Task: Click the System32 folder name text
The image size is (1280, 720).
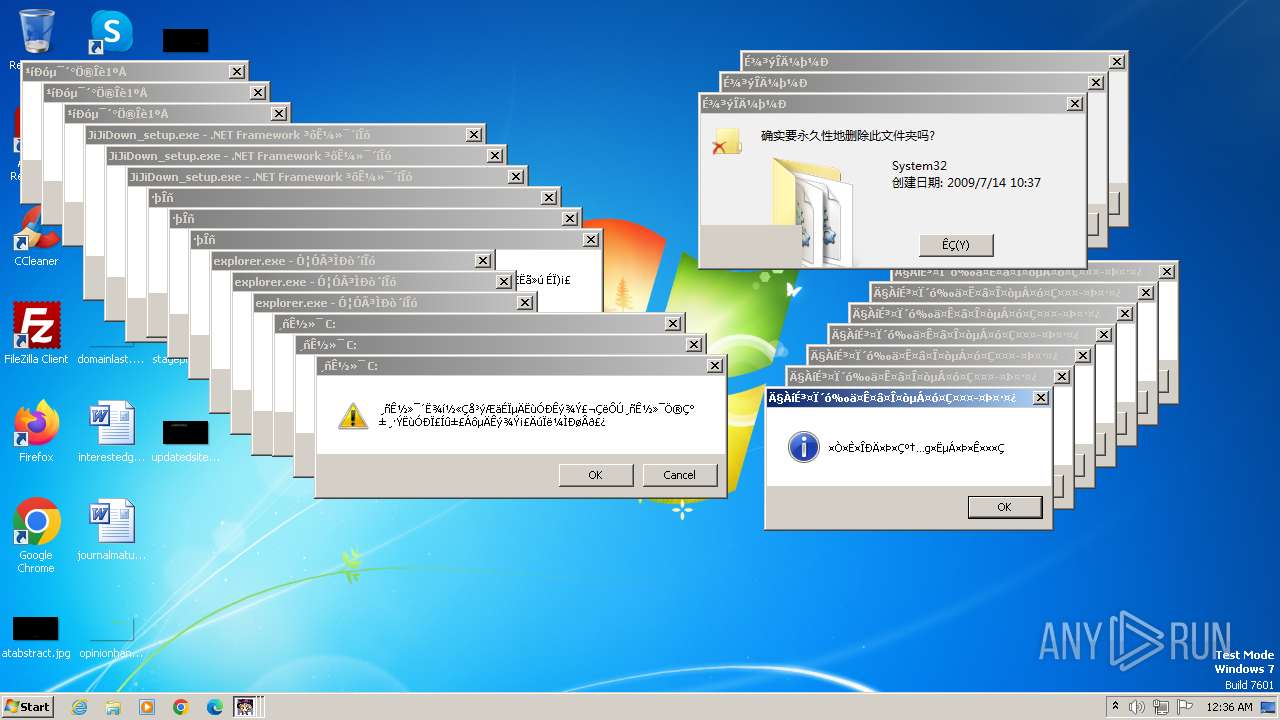Action: [919, 166]
